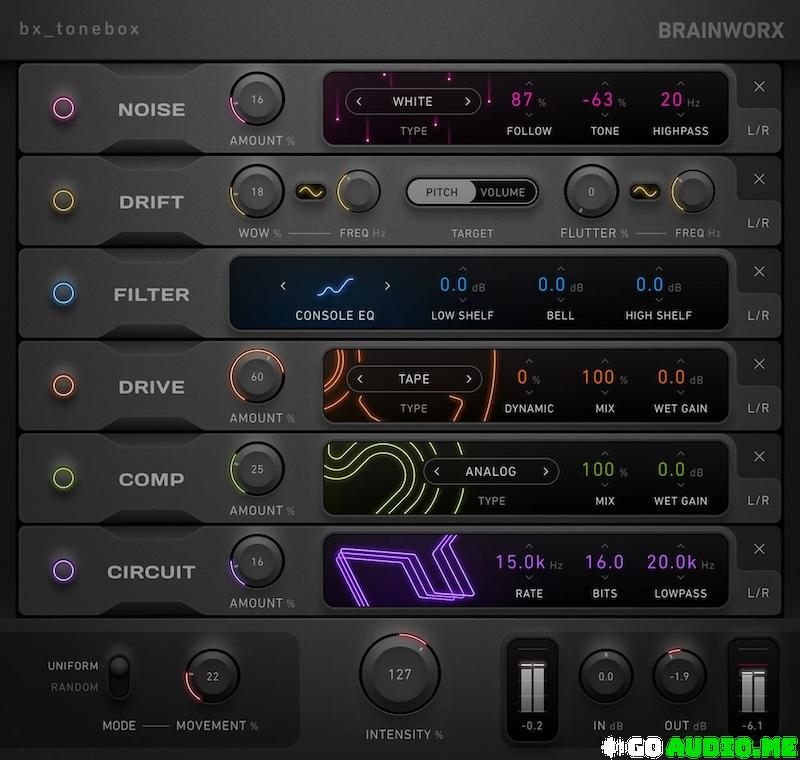Select previous drive type before Tape

tap(361, 379)
